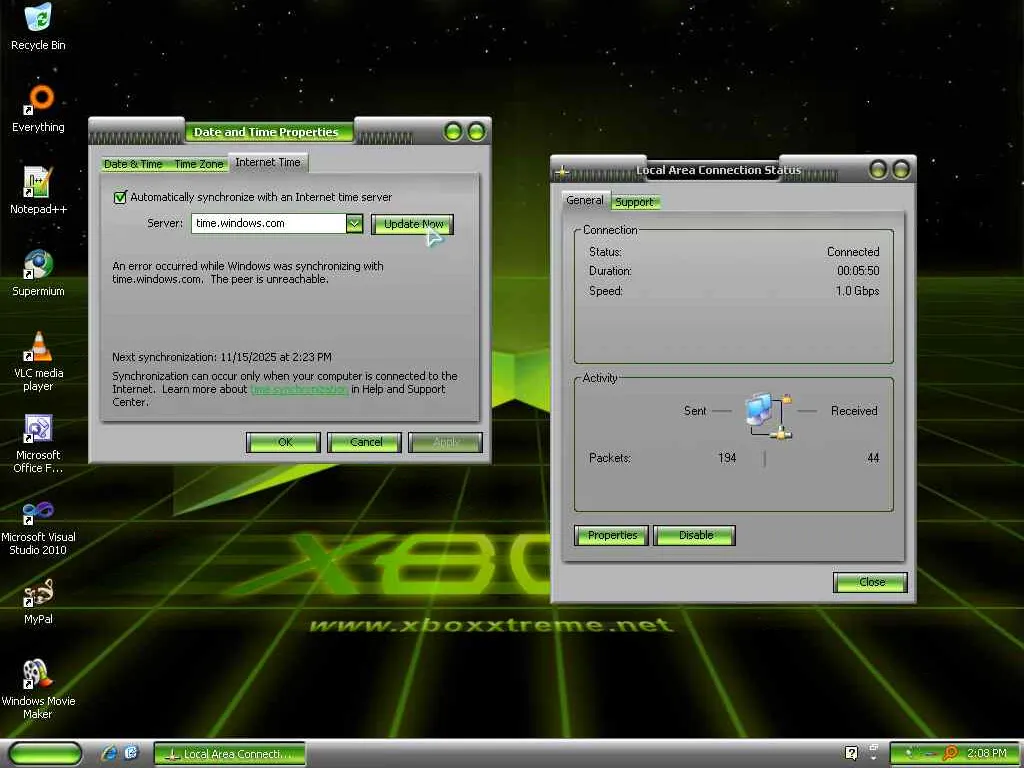Switch to the Date & Time tab

(x=133, y=164)
